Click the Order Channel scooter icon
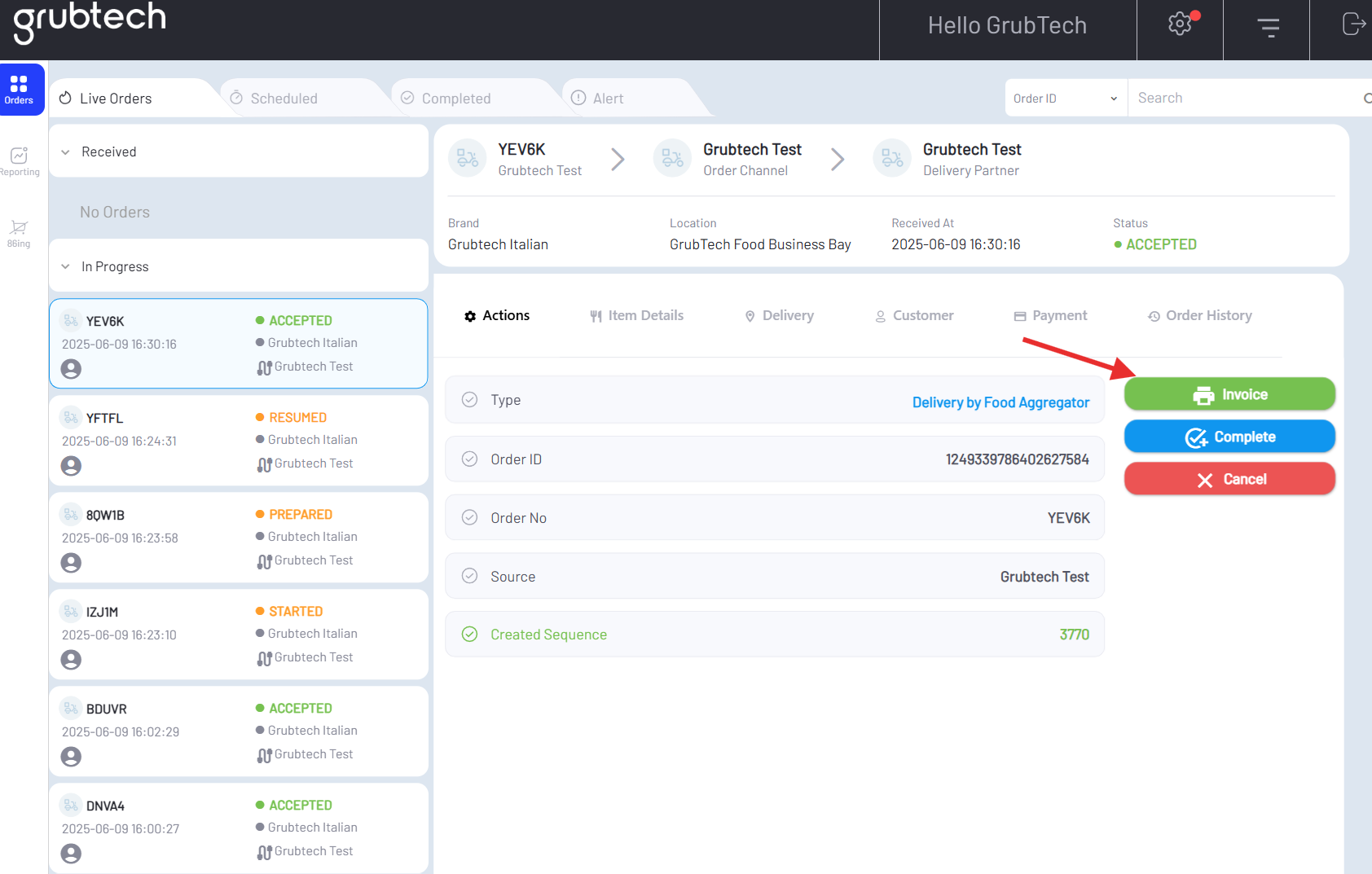The width and height of the screenshot is (1372, 874). 673,158
